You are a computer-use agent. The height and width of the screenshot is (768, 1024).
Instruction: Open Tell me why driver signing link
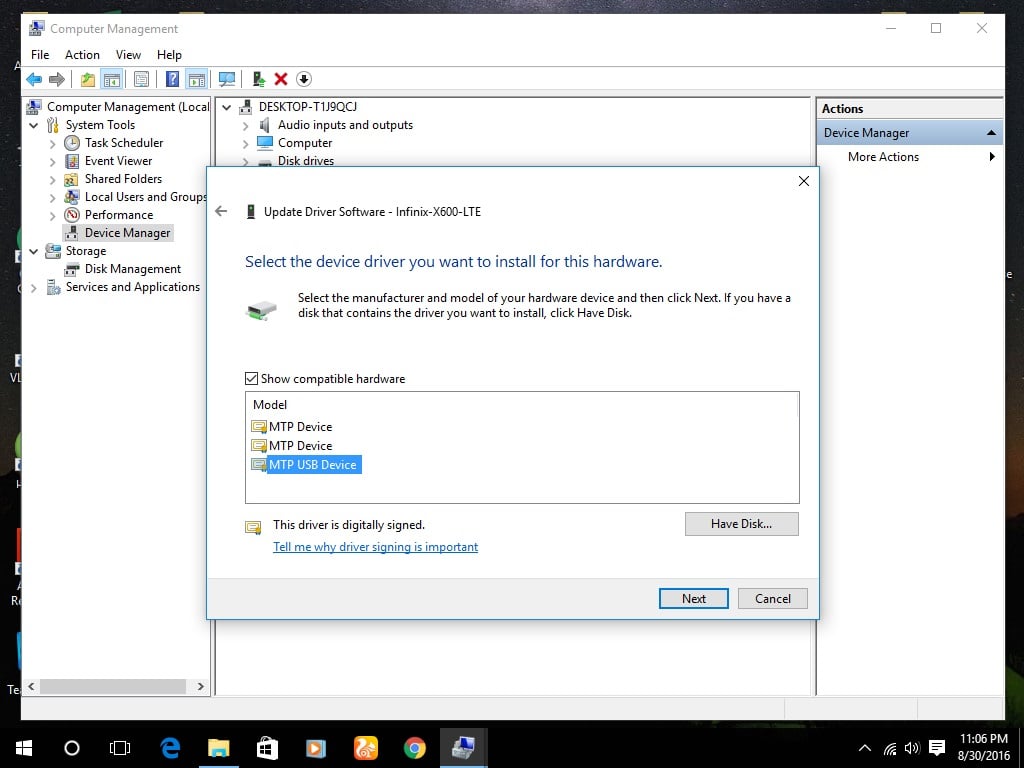pyautogui.click(x=376, y=547)
